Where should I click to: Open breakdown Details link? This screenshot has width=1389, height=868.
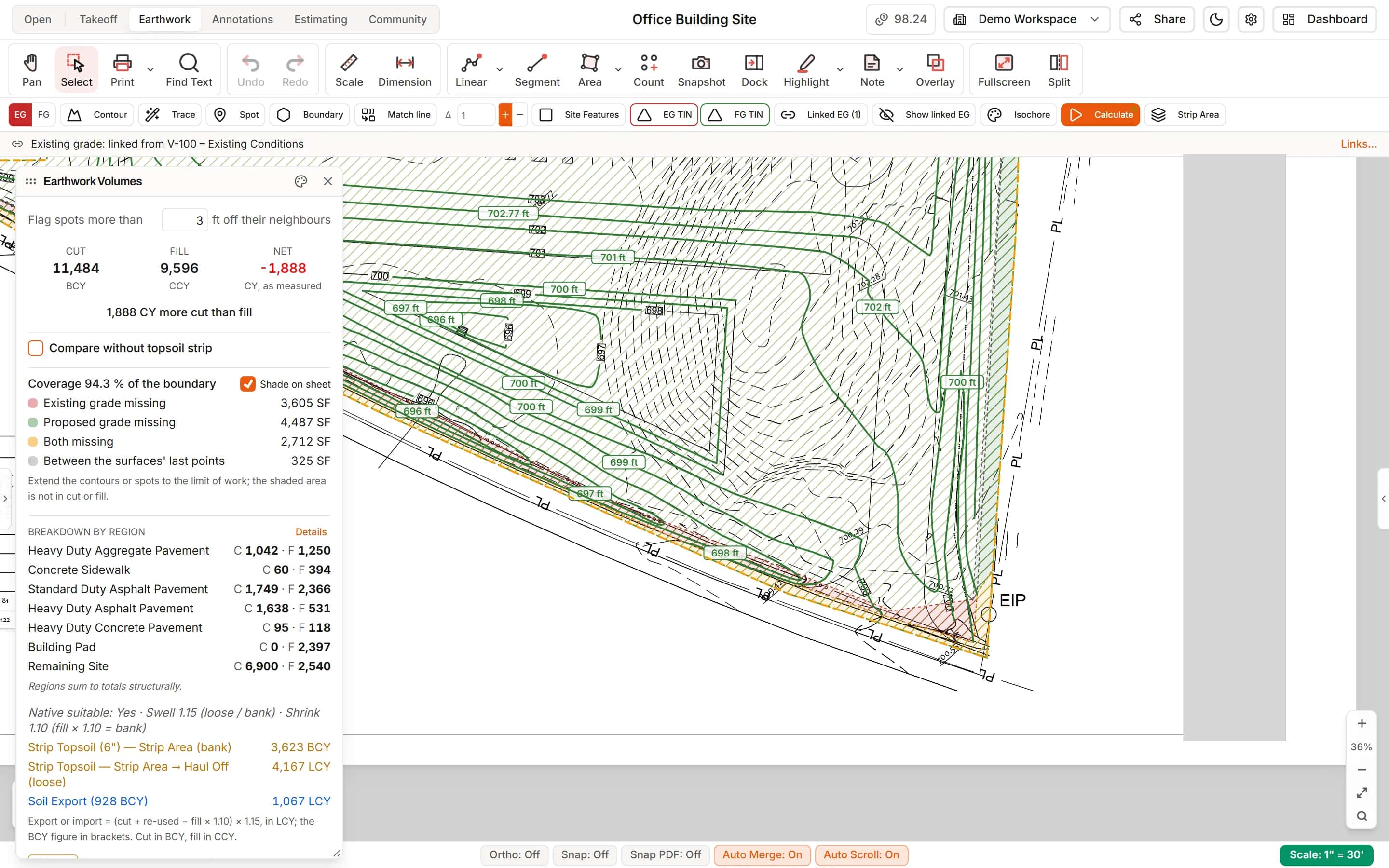(x=311, y=531)
